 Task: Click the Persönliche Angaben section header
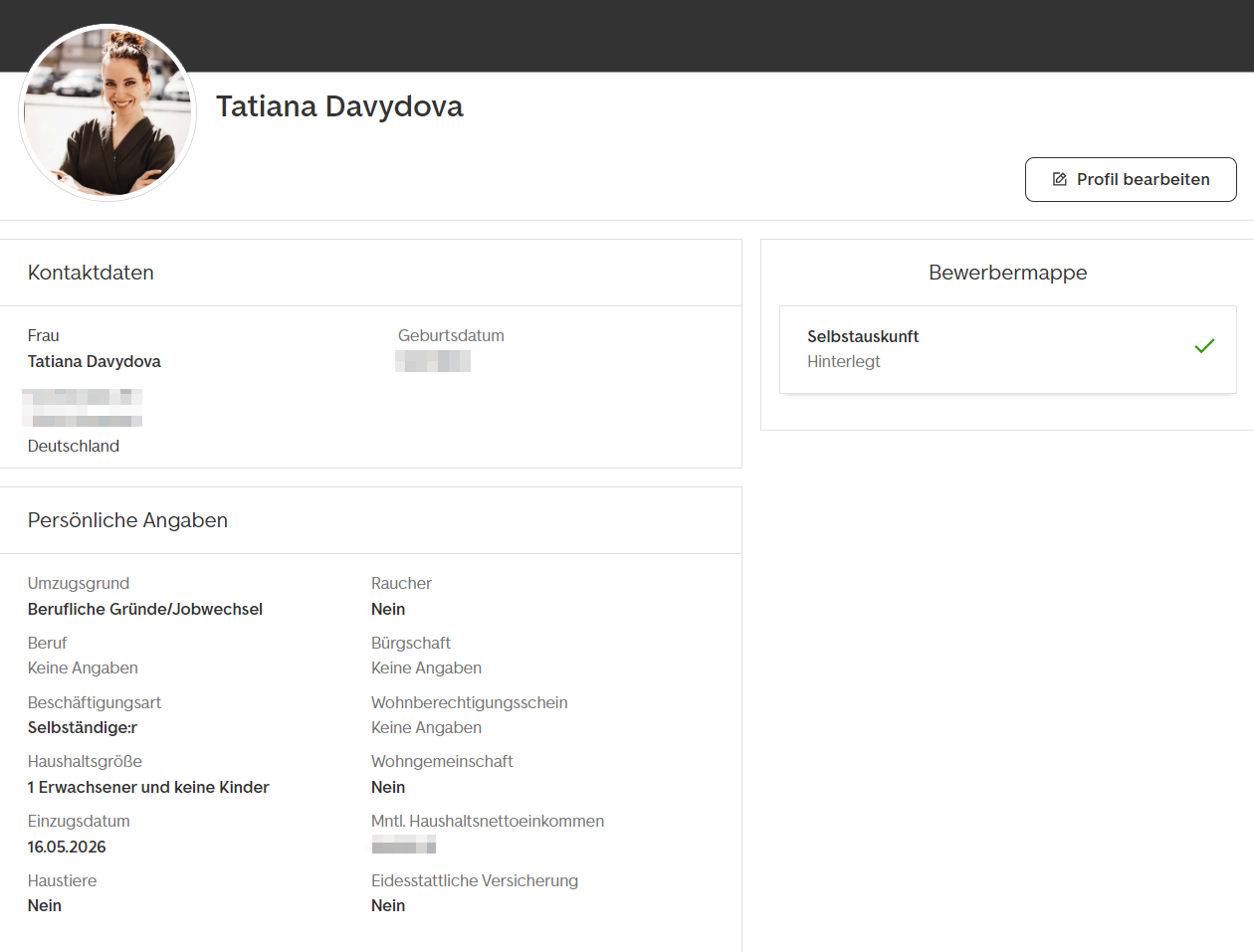pos(127,520)
